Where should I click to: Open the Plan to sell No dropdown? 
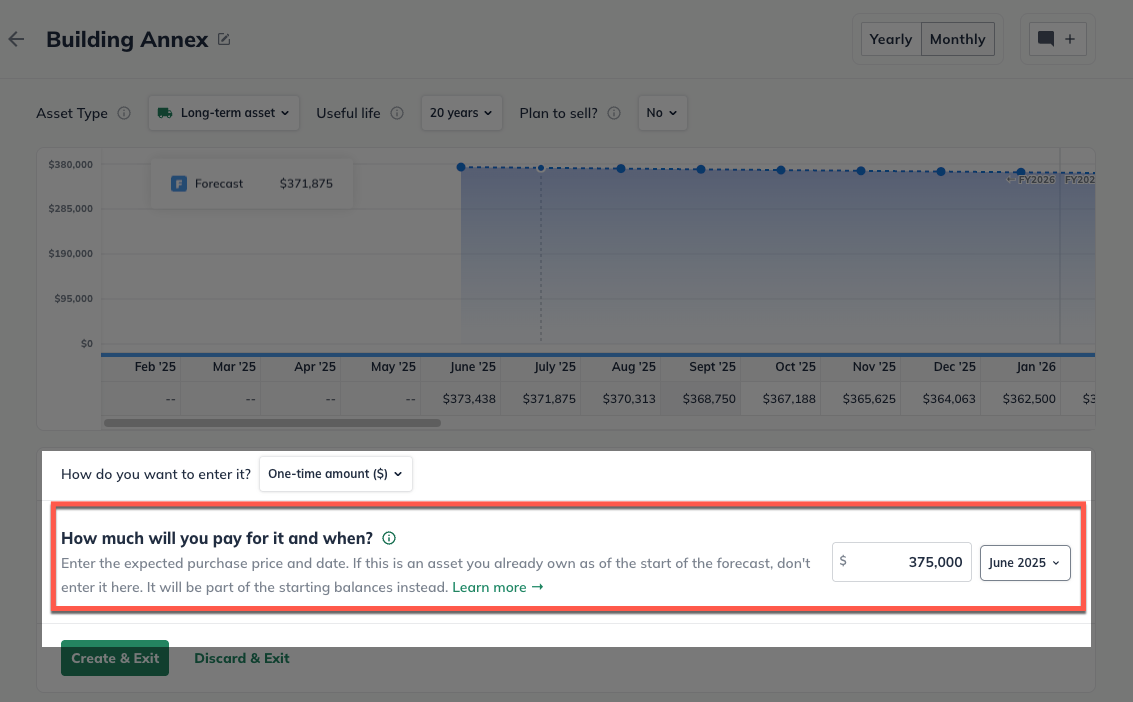[662, 113]
